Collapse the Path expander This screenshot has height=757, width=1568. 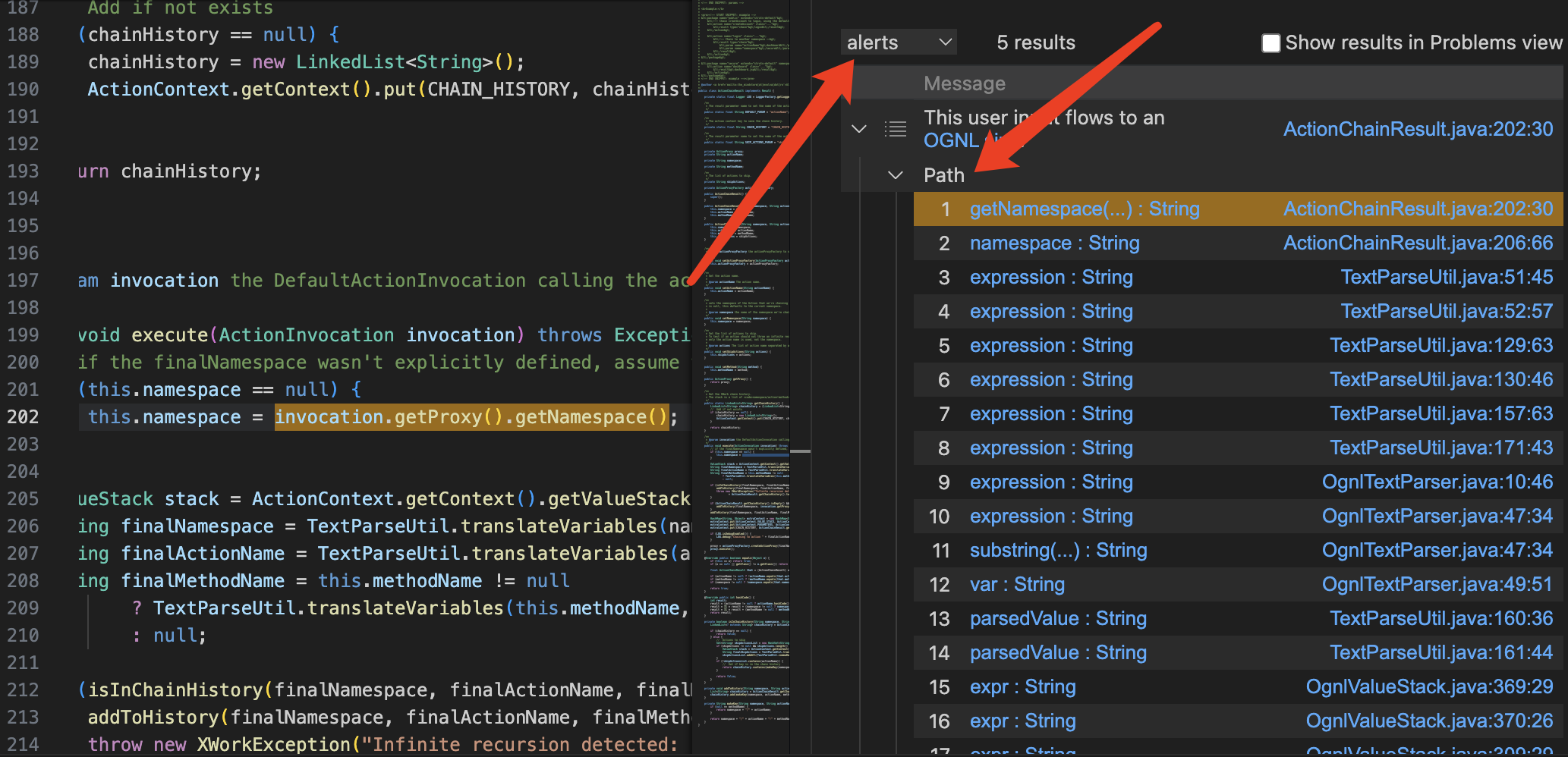tap(896, 175)
